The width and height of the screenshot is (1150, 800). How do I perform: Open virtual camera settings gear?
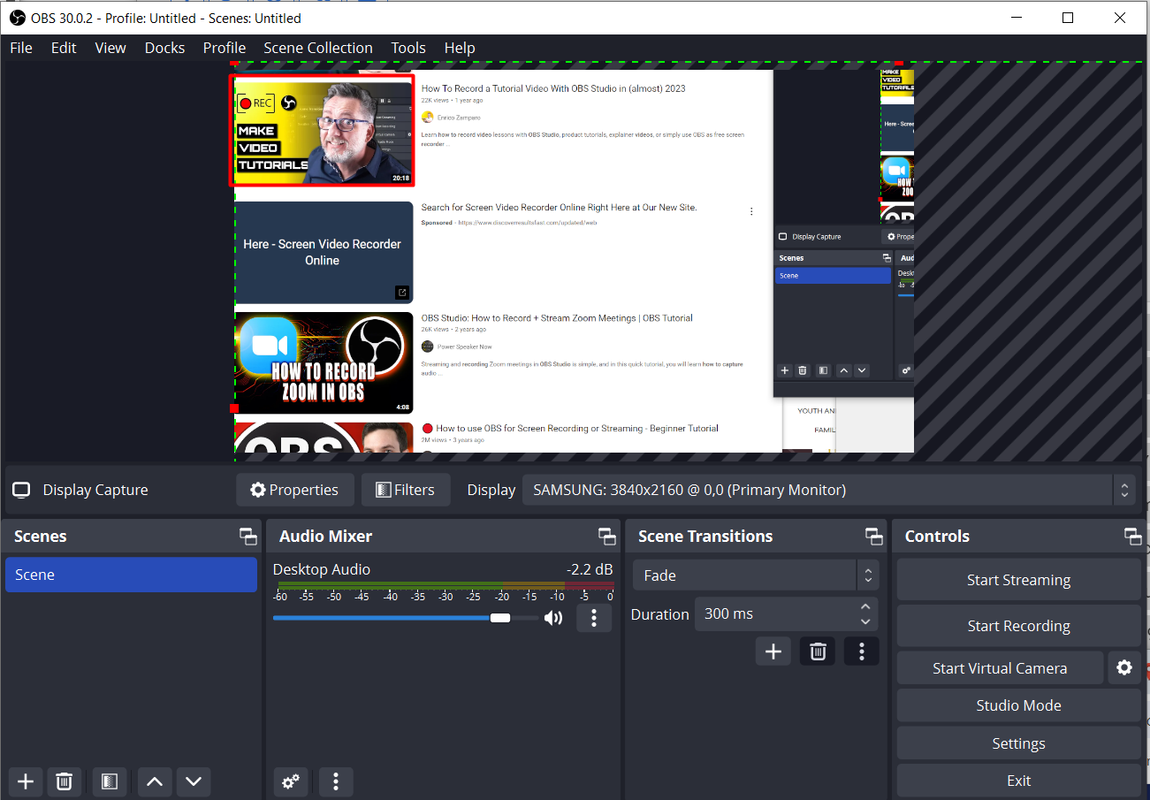[x=1124, y=667]
